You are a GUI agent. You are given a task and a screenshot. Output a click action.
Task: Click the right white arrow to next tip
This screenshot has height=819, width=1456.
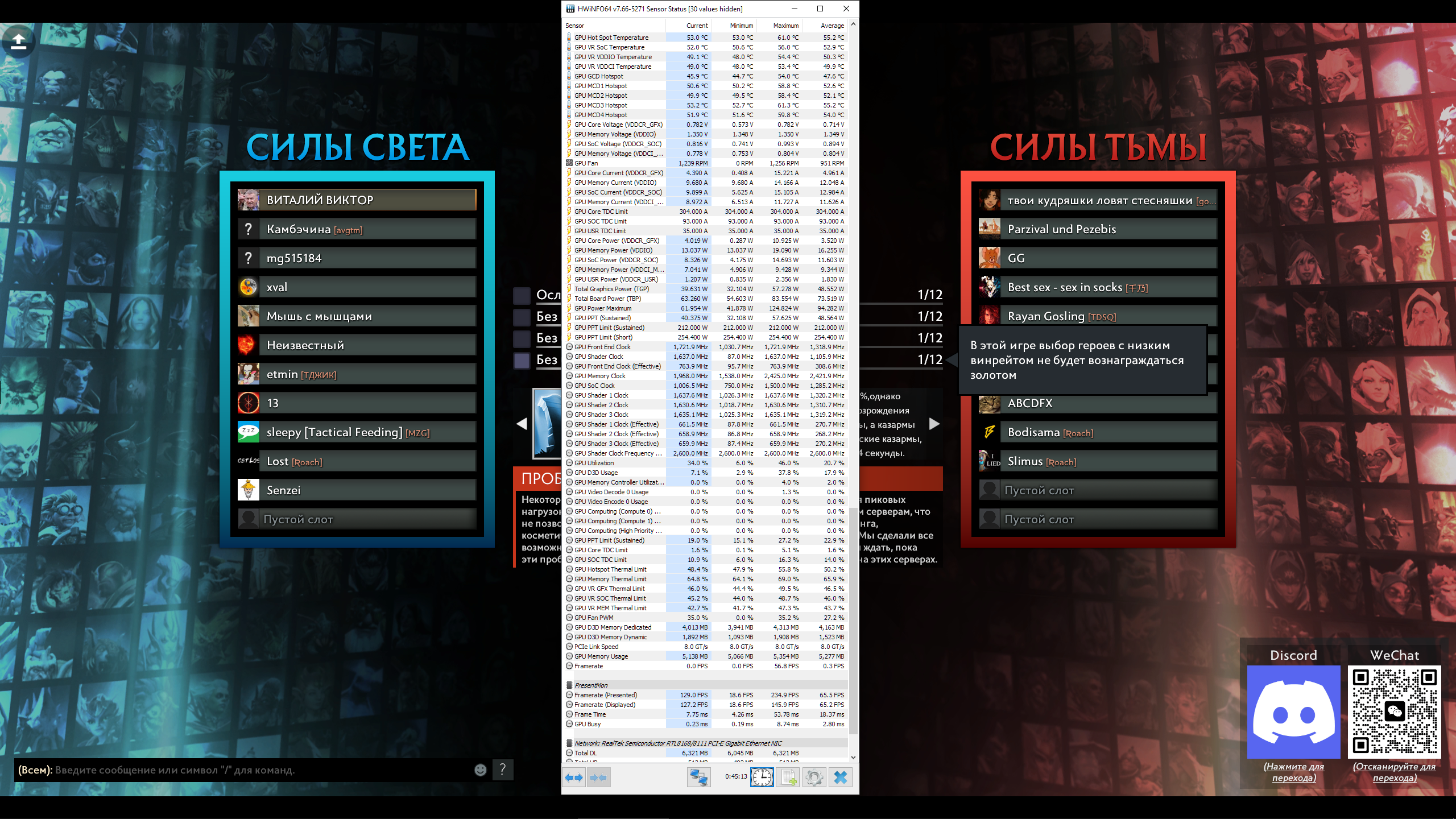tap(934, 424)
